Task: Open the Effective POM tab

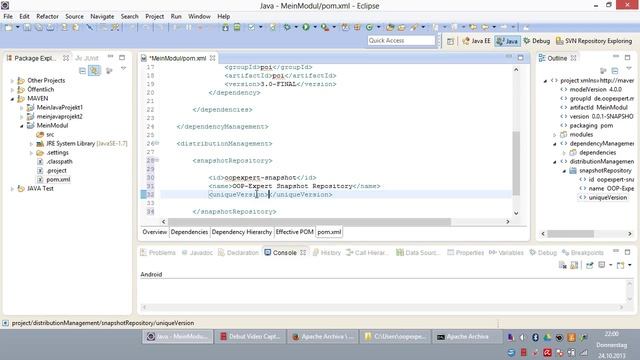Action: point(294,232)
